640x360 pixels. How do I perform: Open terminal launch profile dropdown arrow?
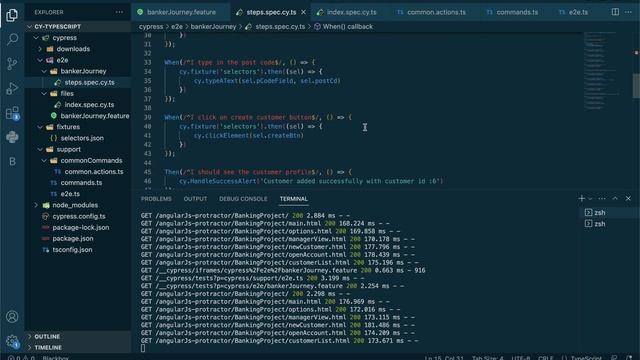[x=590, y=199]
